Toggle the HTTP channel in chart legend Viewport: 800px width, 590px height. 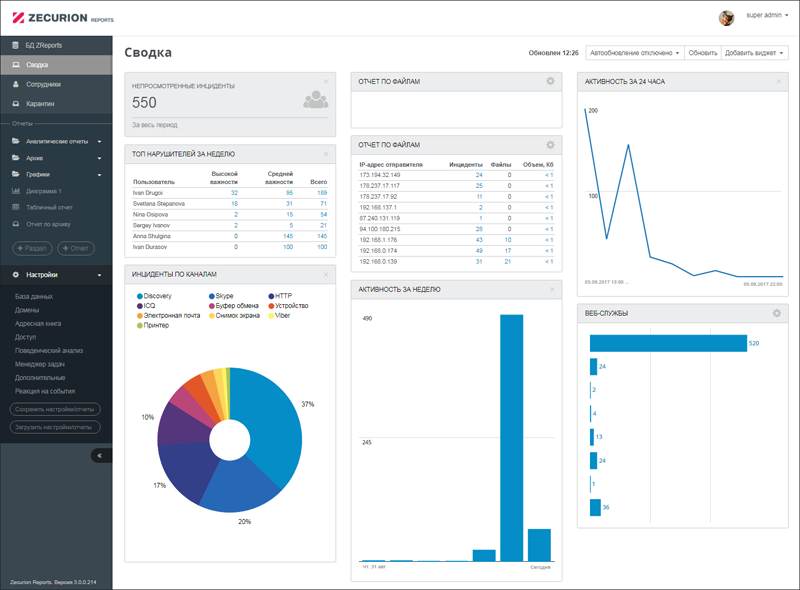click(x=280, y=296)
